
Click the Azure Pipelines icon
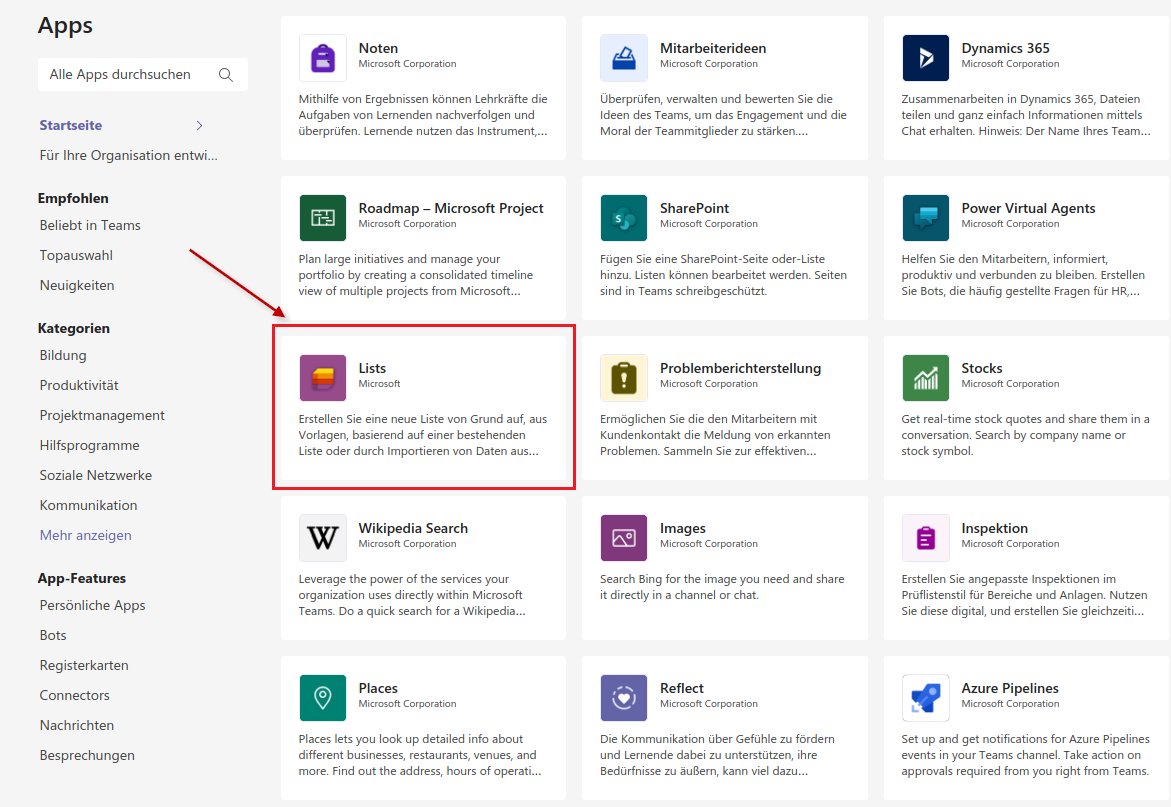925,698
